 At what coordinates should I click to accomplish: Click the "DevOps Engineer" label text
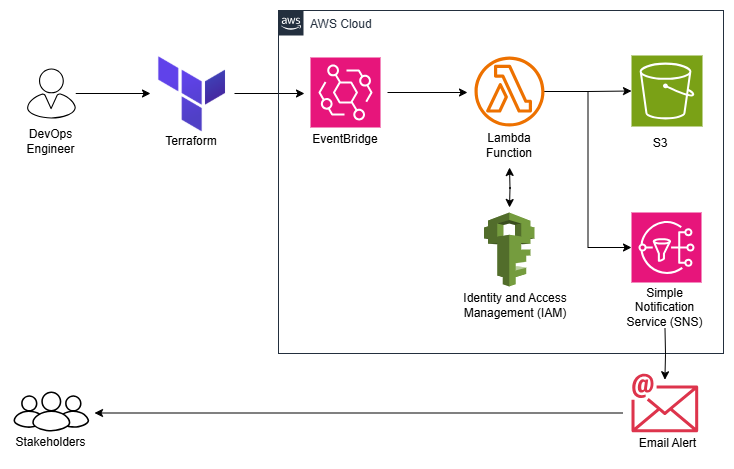click(x=51, y=141)
